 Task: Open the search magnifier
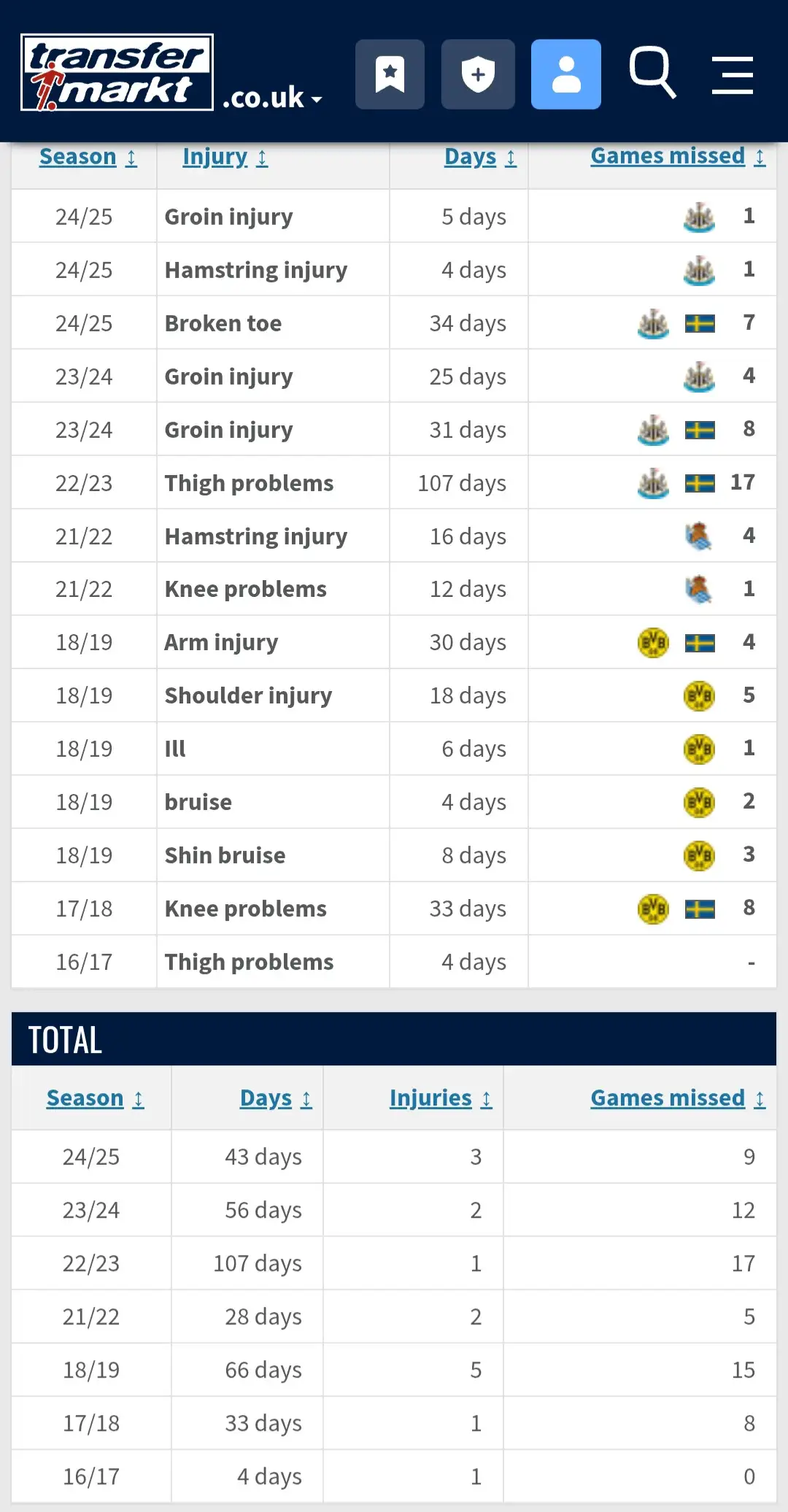click(x=652, y=72)
